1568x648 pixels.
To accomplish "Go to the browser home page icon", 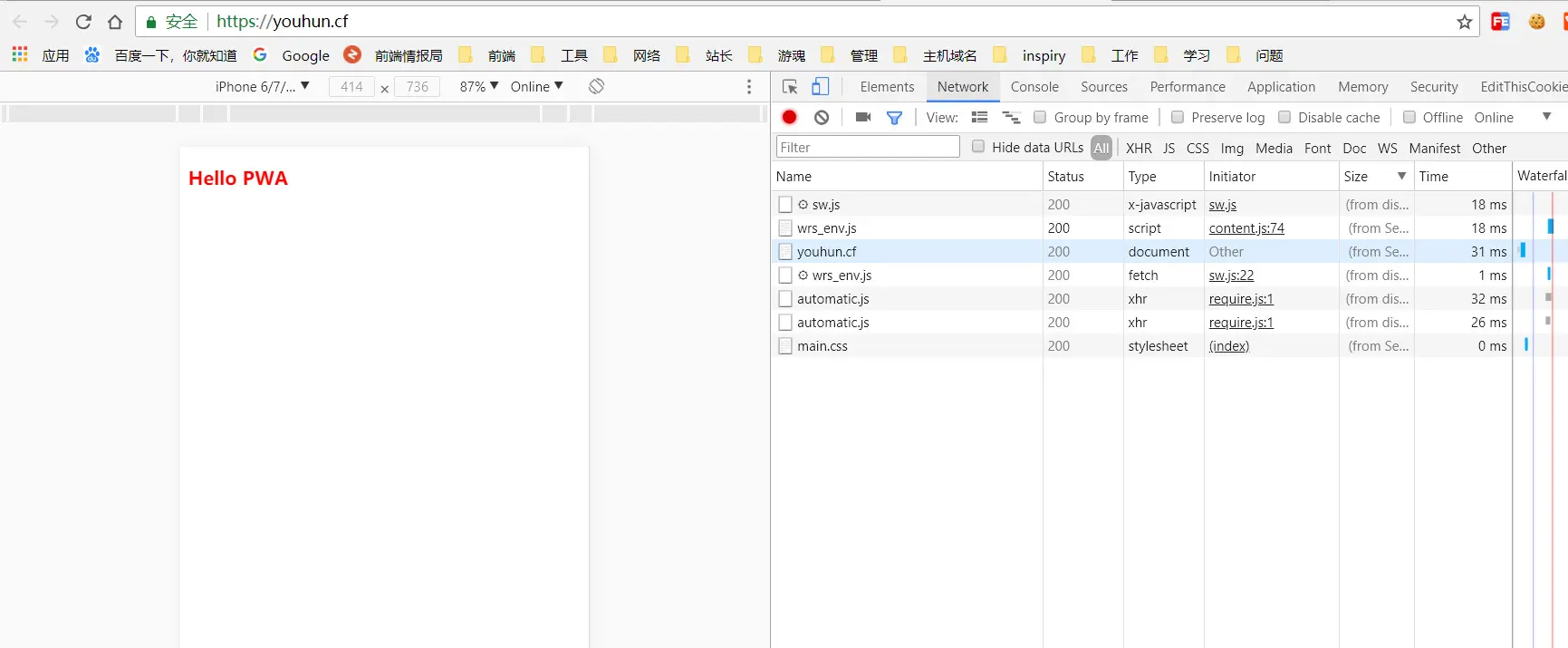I will [x=115, y=22].
